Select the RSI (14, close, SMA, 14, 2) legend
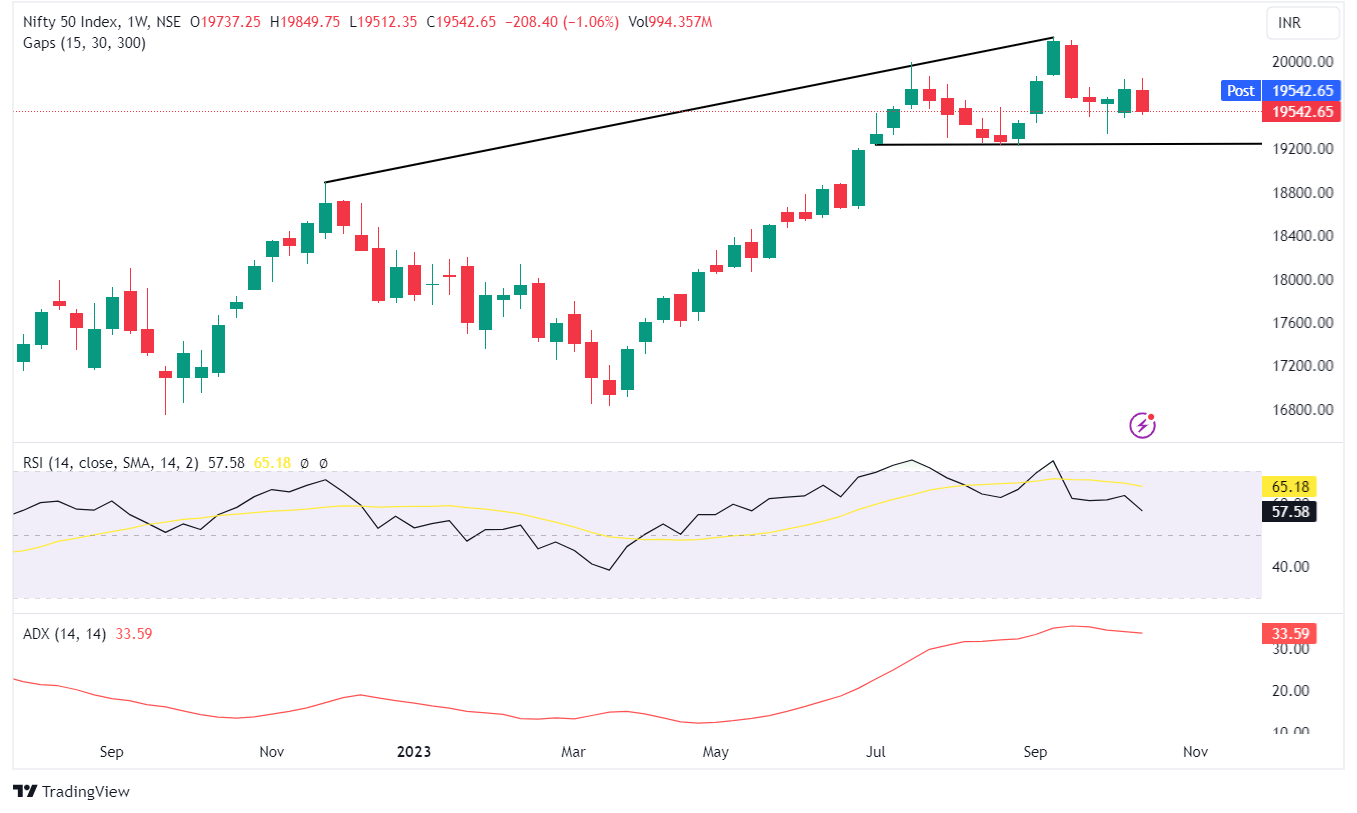The image size is (1357, 813). 111,463
